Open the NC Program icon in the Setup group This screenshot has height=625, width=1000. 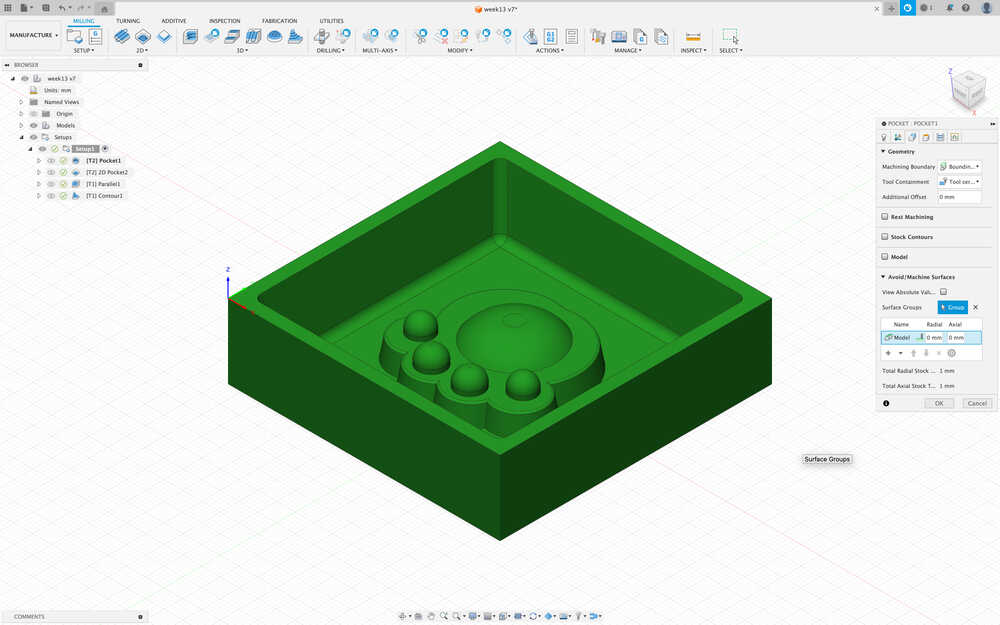click(x=95, y=36)
